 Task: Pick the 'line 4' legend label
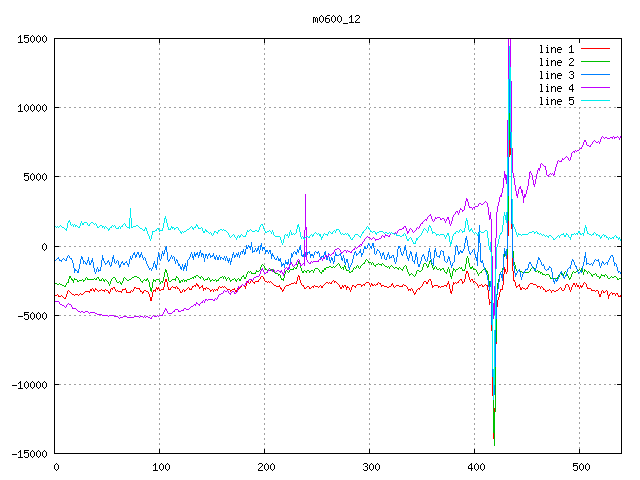(556, 88)
